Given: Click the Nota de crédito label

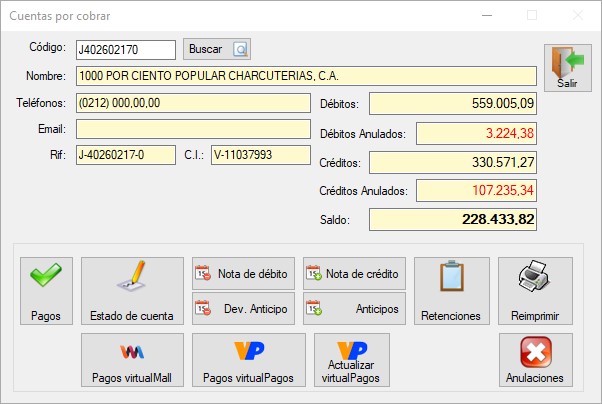Looking at the screenshot, I should [x=362, y=273].
